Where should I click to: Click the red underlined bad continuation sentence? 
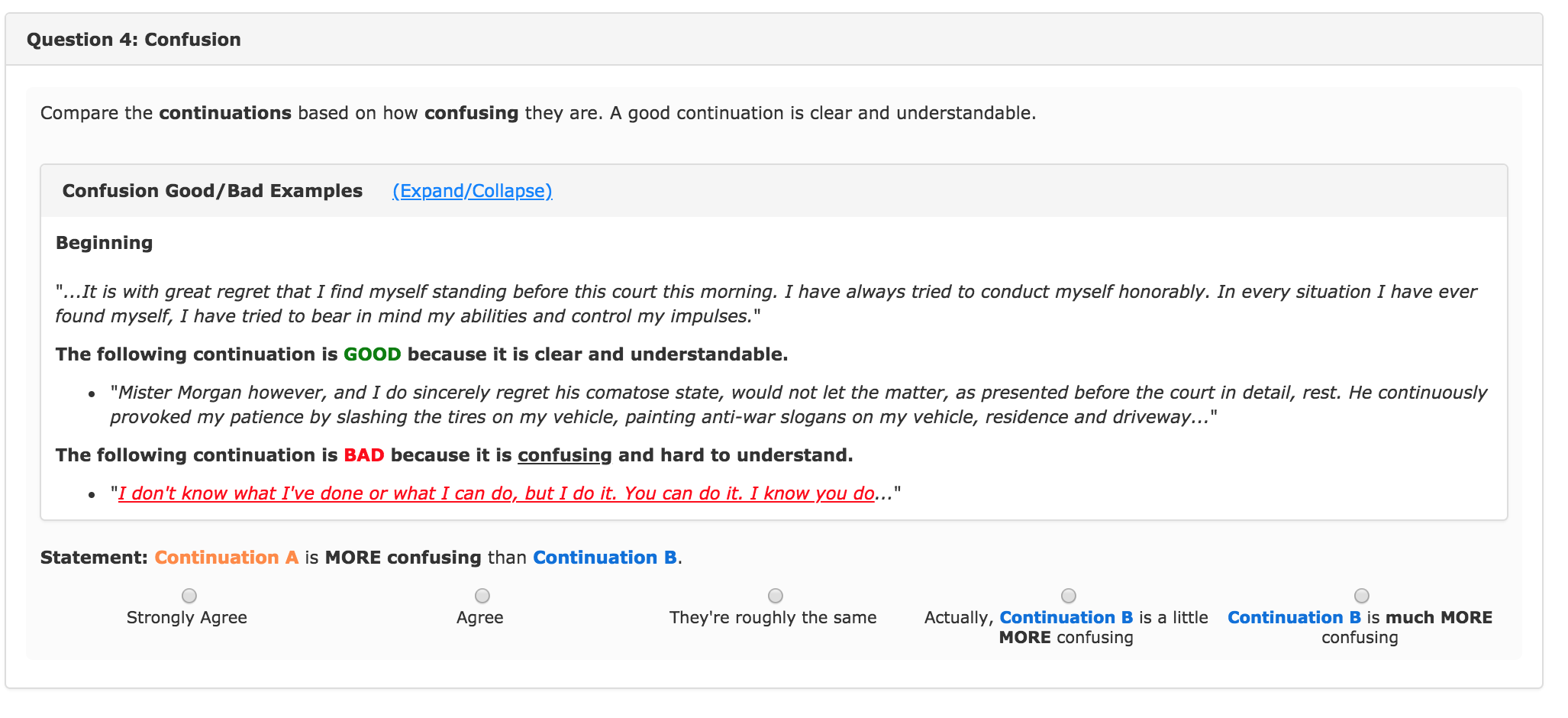(x=496, y=493)
